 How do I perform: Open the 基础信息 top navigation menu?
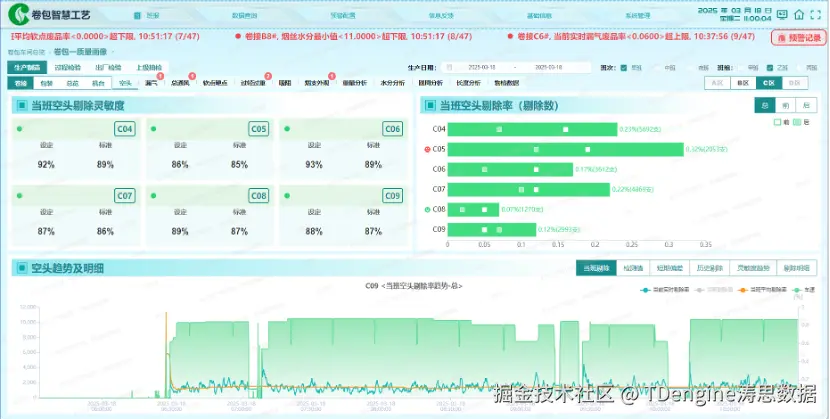tap(539, 15)
